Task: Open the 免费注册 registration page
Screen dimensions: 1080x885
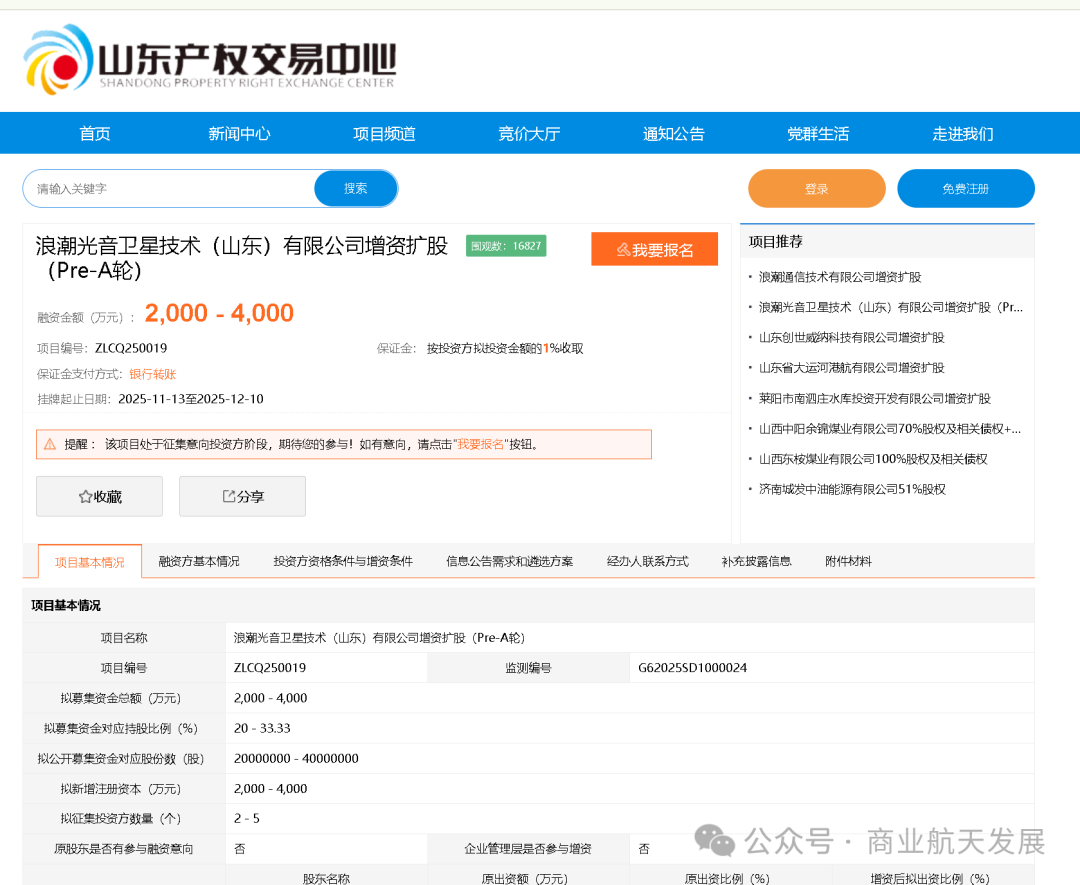Action: point(966,188)
